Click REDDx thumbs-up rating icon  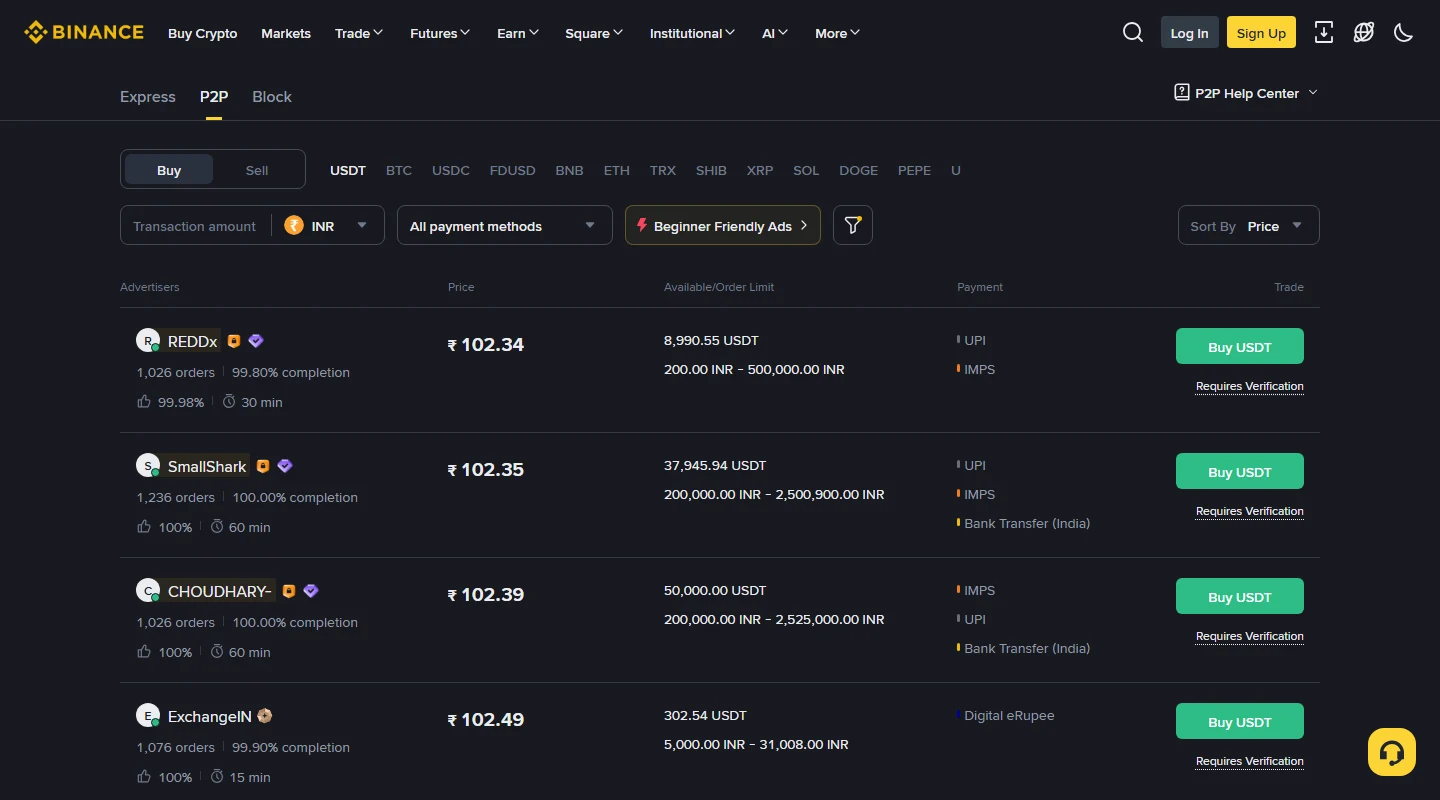[144, 401]
